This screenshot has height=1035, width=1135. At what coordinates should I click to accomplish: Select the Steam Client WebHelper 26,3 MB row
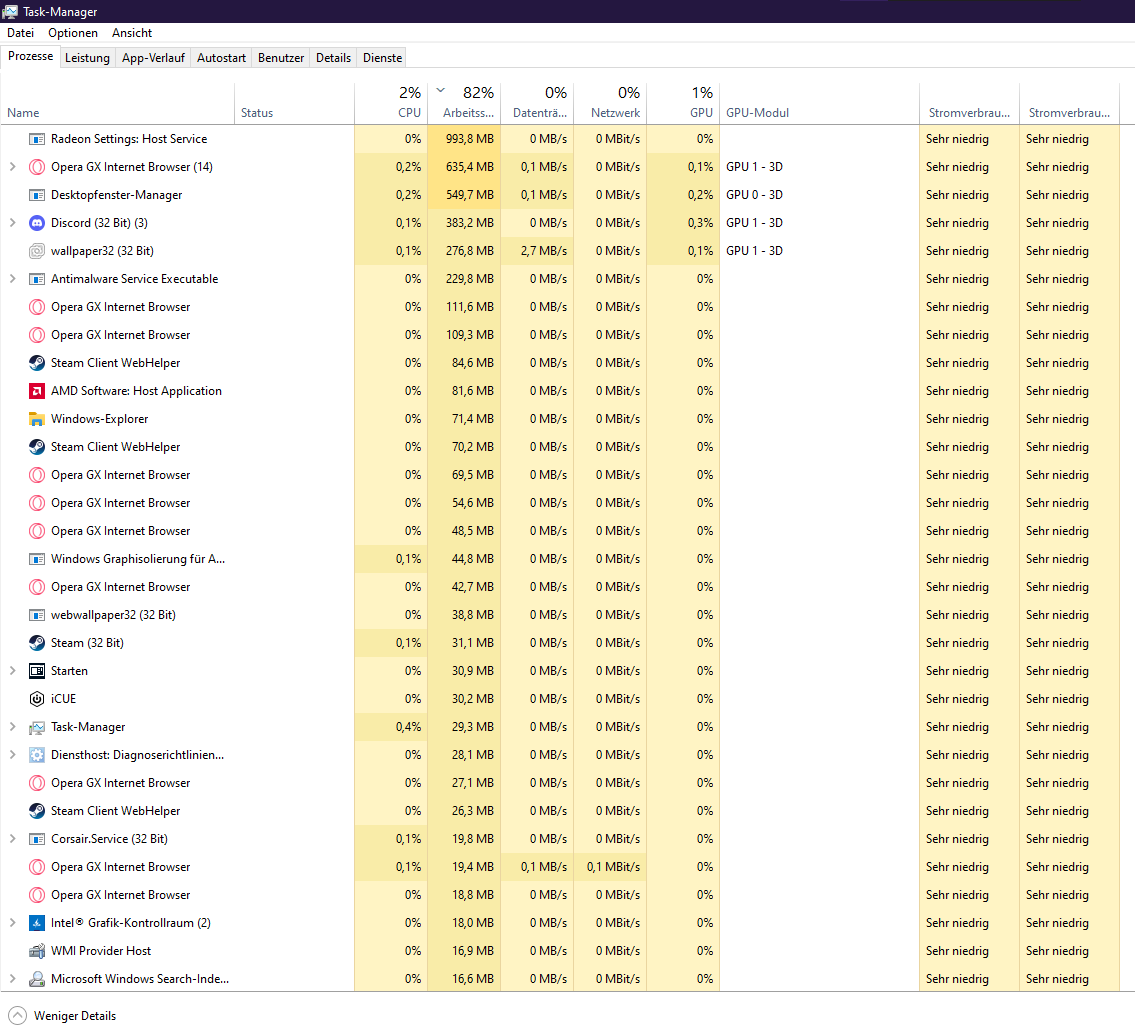point(560,811)
